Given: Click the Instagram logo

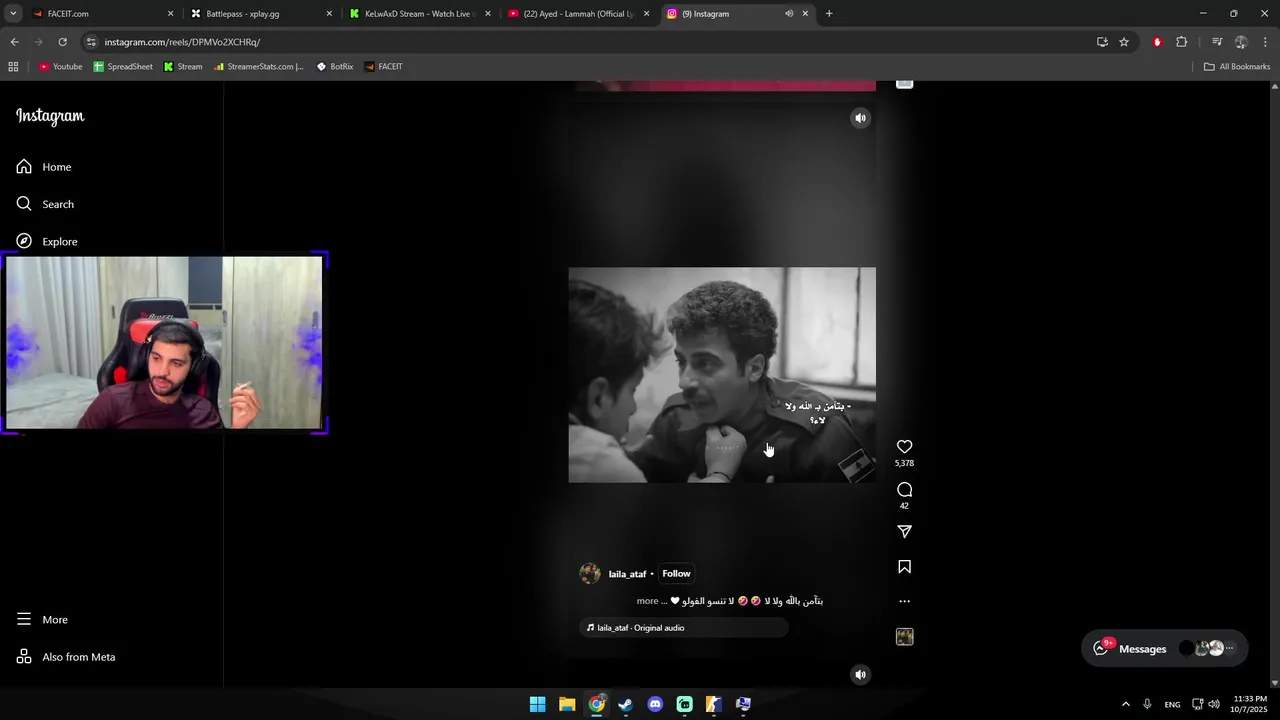Looking at the screenshot, I should [x=50, y=116].
